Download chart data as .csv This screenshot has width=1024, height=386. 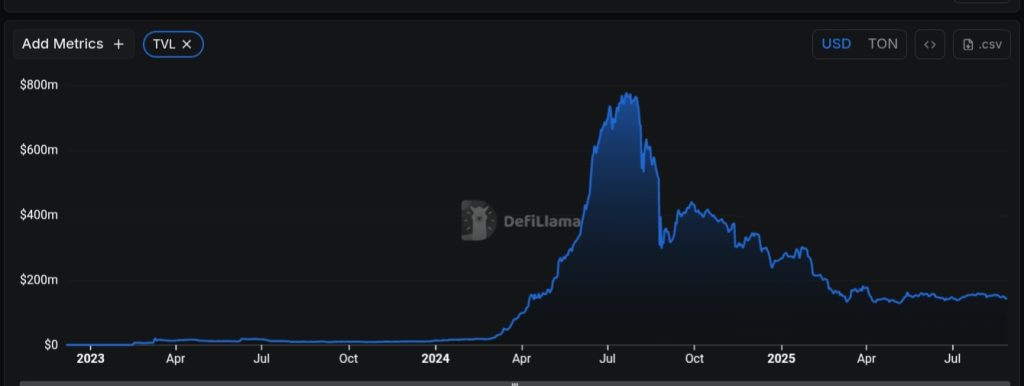pos(982,44)
